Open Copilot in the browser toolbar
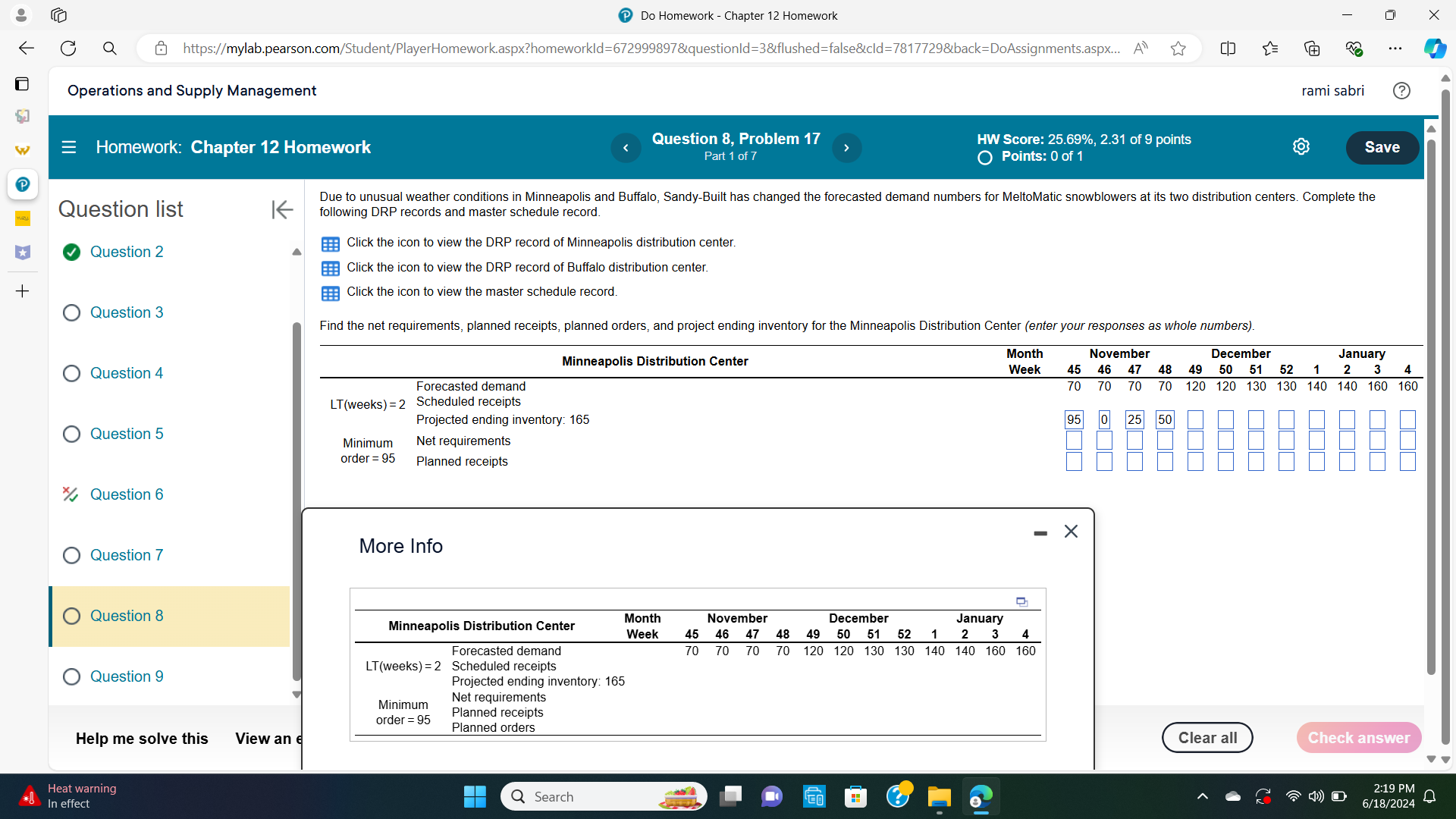The image size is (1456, 819). (1434, 48)
